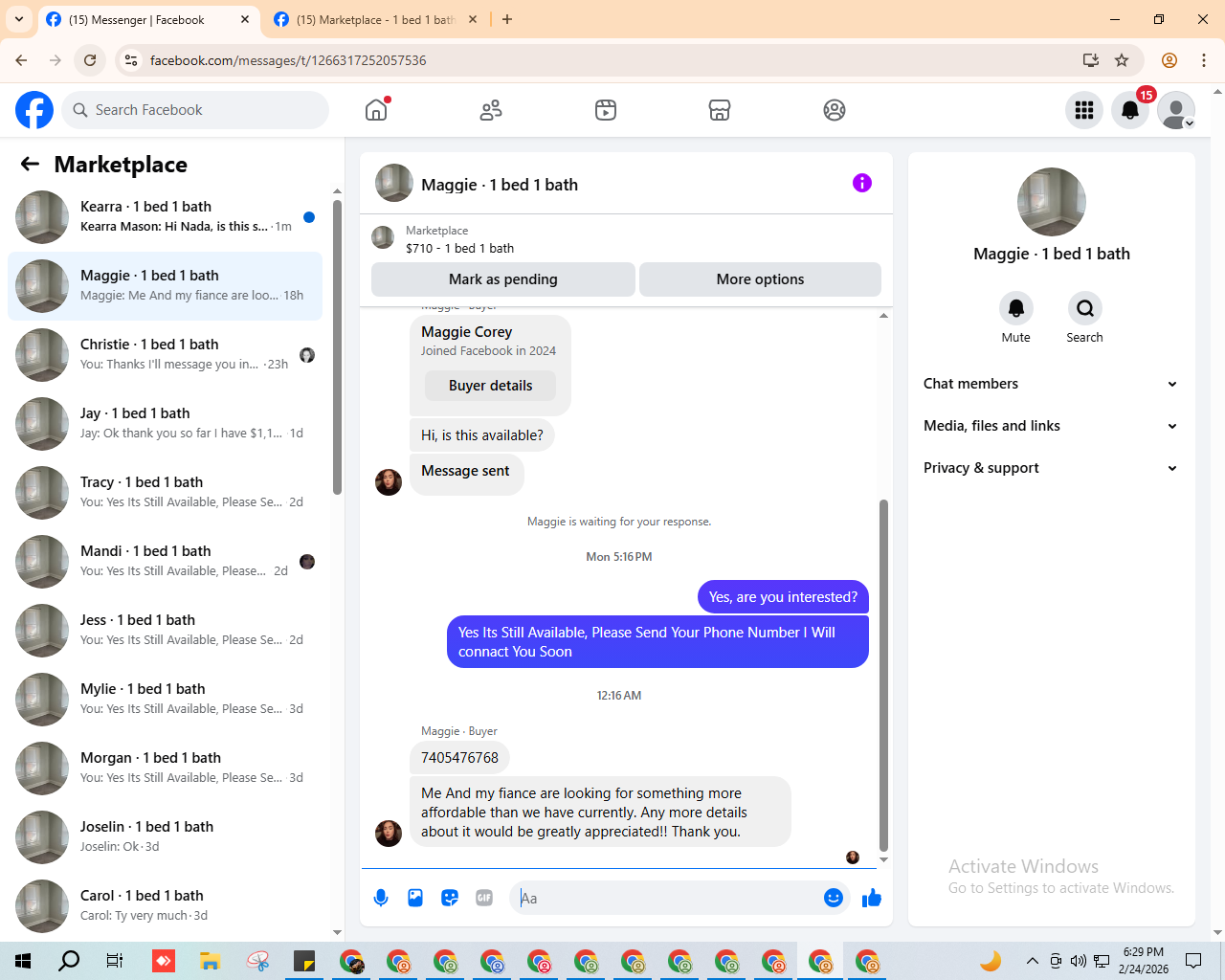Show hidden tray icons chevron

click(1032, 961)
